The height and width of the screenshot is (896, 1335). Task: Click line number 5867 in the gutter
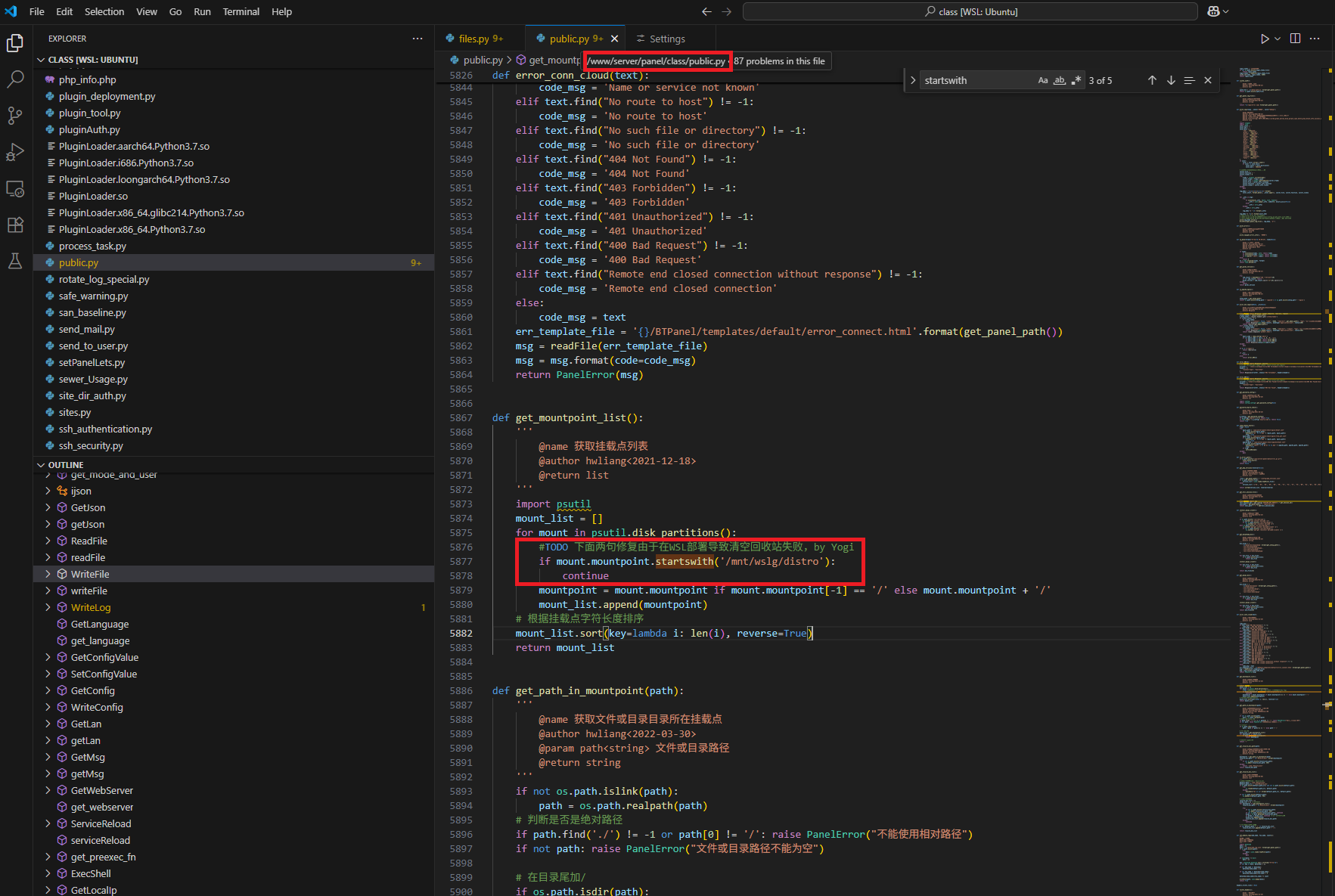[461, 417]
